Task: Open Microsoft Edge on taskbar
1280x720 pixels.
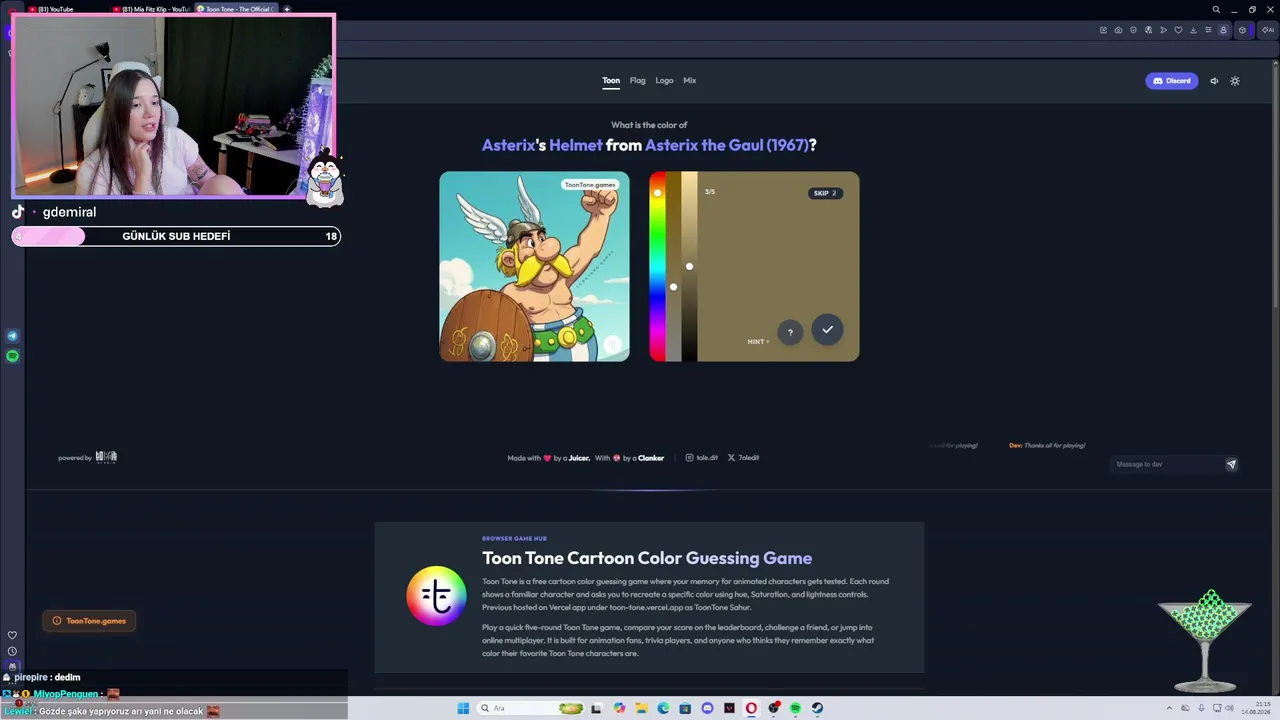Action: [x=663, y=708]
